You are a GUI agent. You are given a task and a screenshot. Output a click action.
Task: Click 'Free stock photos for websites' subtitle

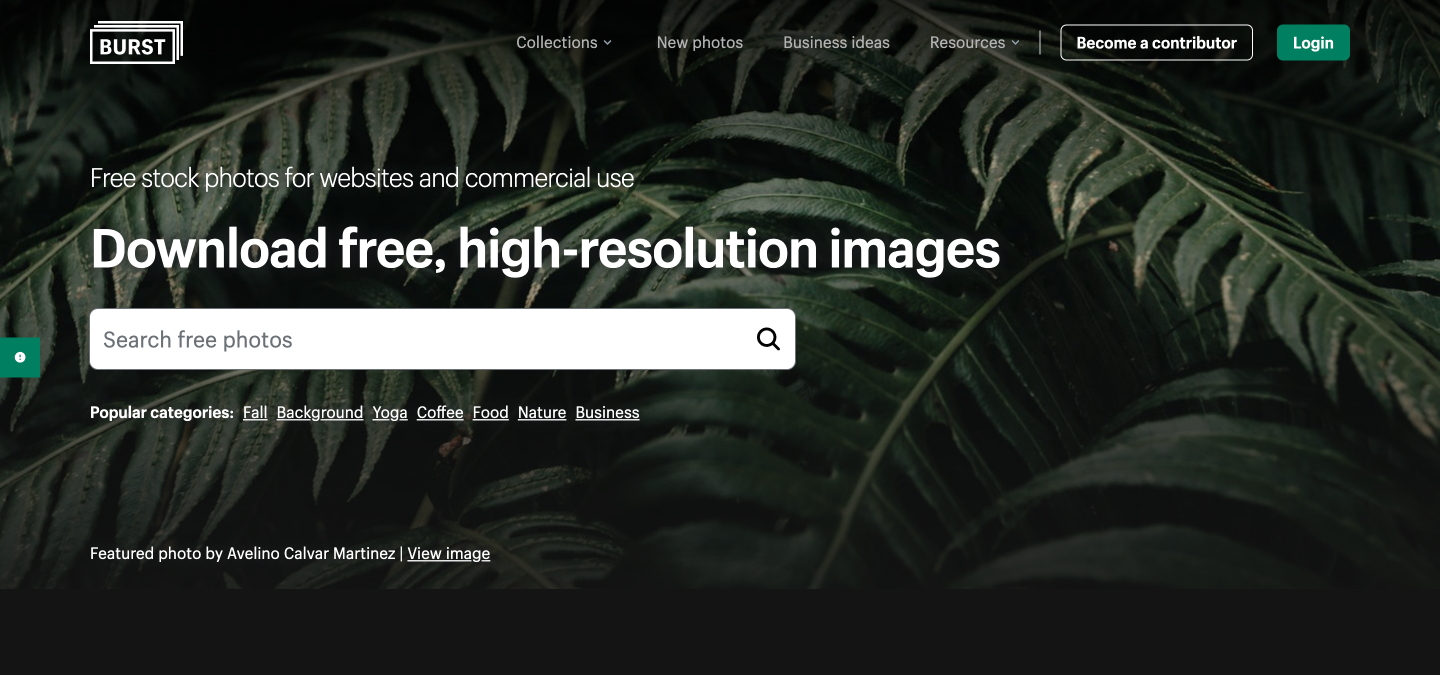(362, 178)
